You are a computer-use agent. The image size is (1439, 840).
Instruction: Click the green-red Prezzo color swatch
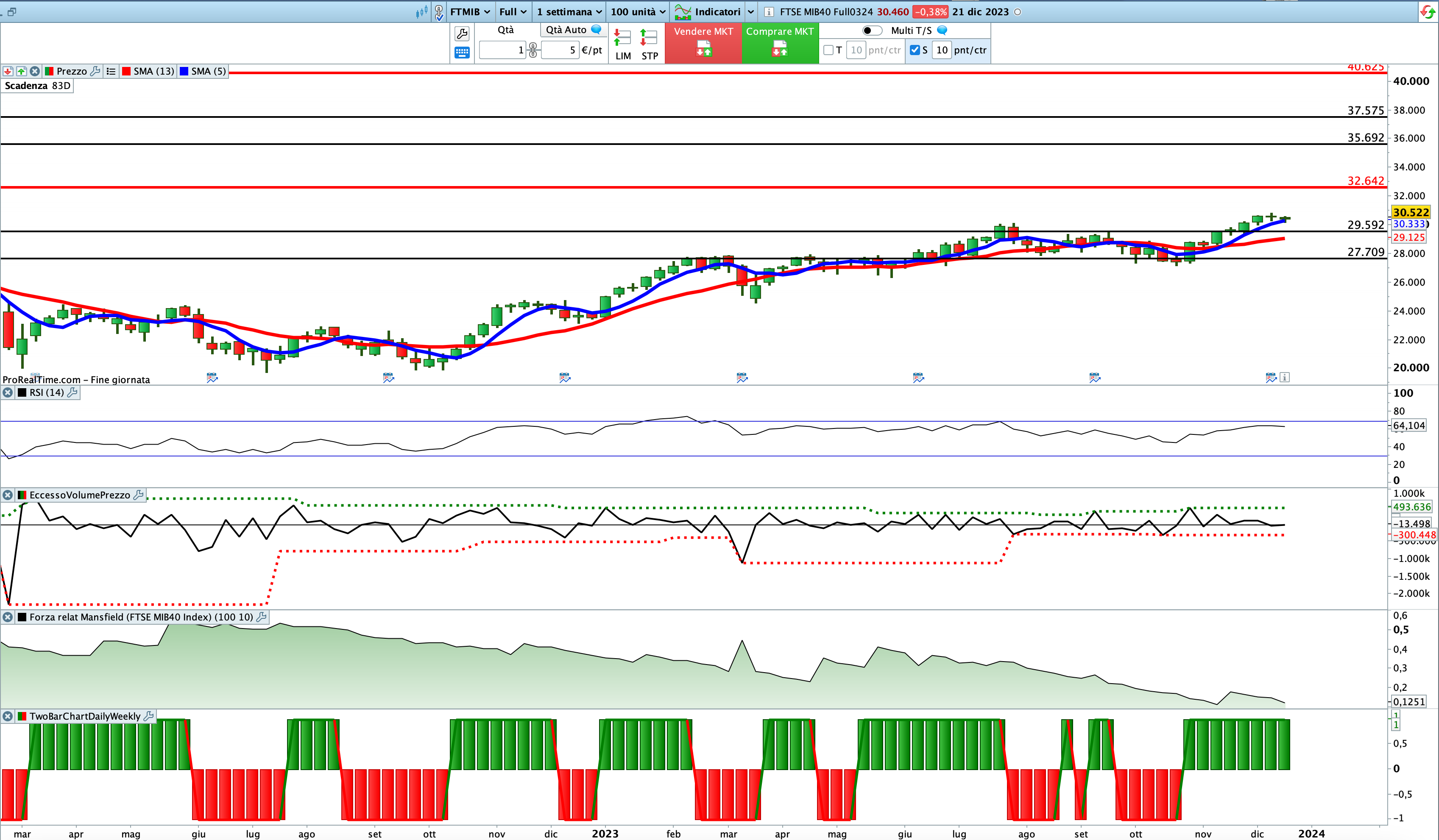pos(49,71)
